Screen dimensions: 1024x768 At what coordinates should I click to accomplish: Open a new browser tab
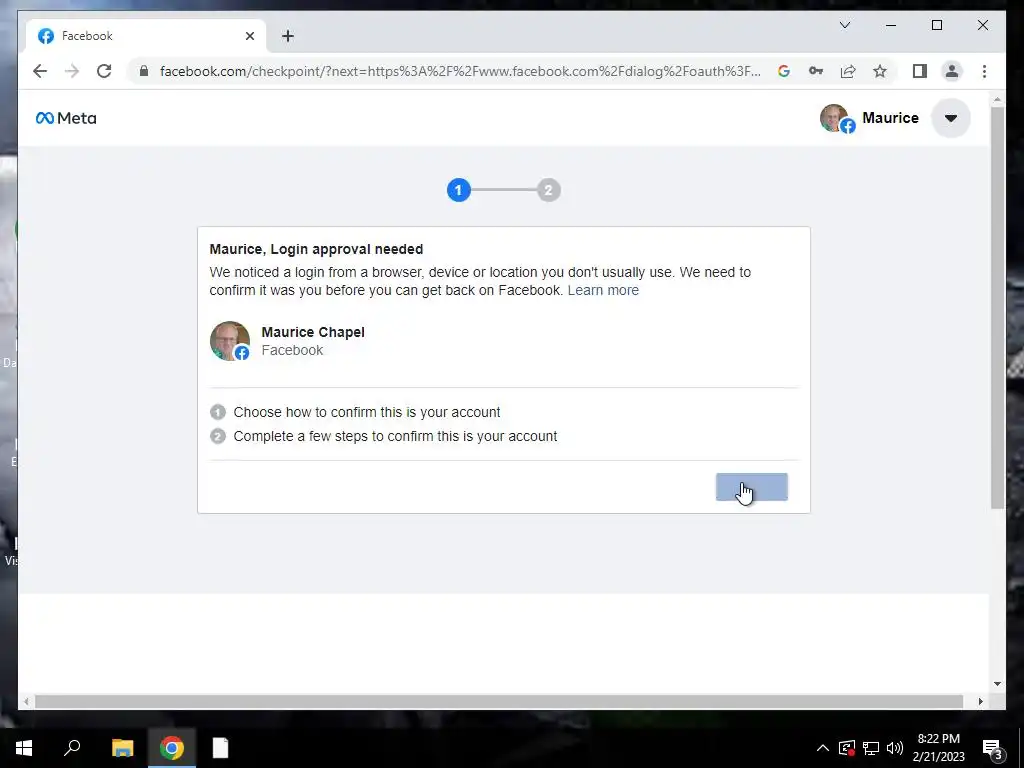coord(288,36)
